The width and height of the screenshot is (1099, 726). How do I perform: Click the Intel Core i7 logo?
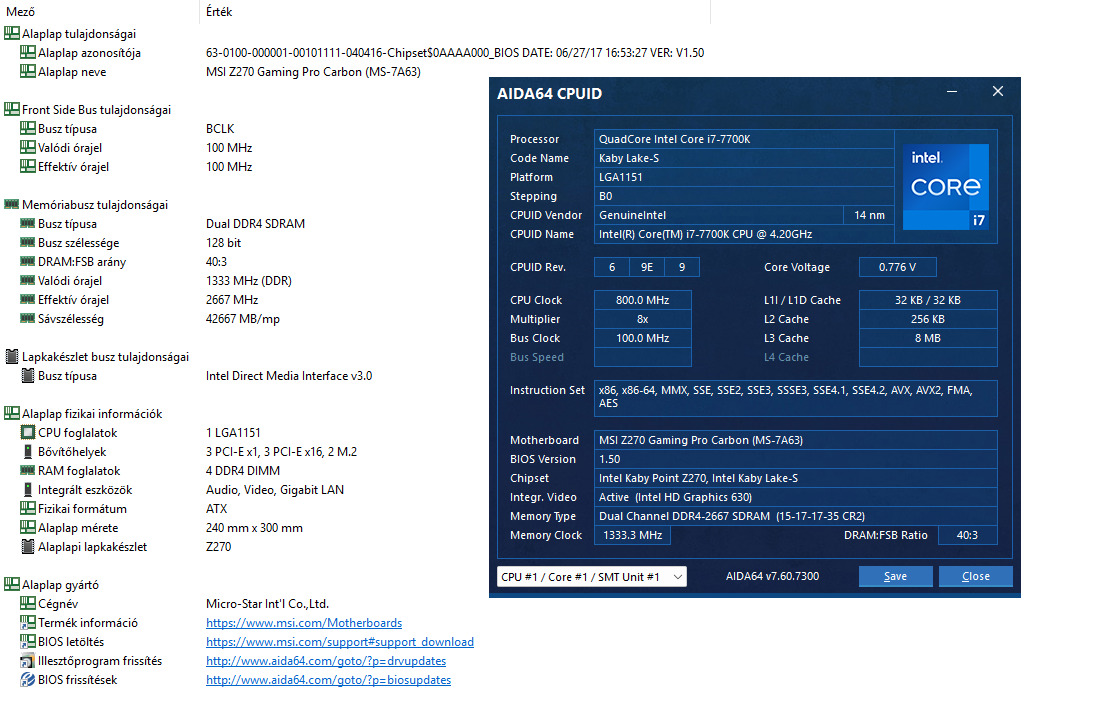pos(946,186)
